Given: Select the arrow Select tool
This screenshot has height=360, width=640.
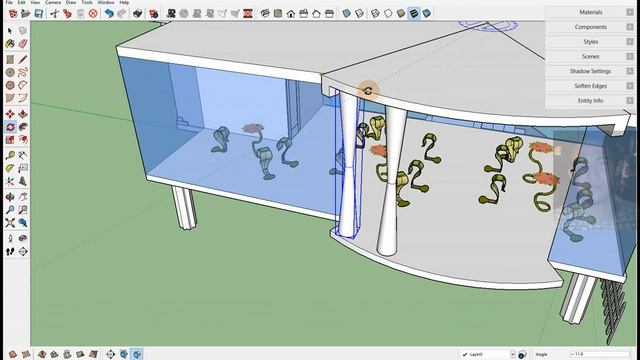Looking at the screenshot, I should [10, 31].
